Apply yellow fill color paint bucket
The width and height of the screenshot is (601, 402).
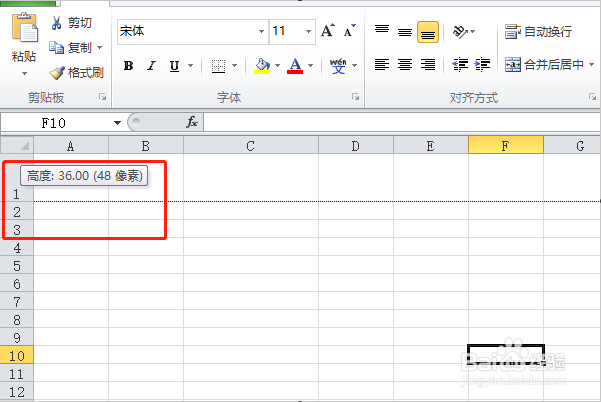point(262,66)
